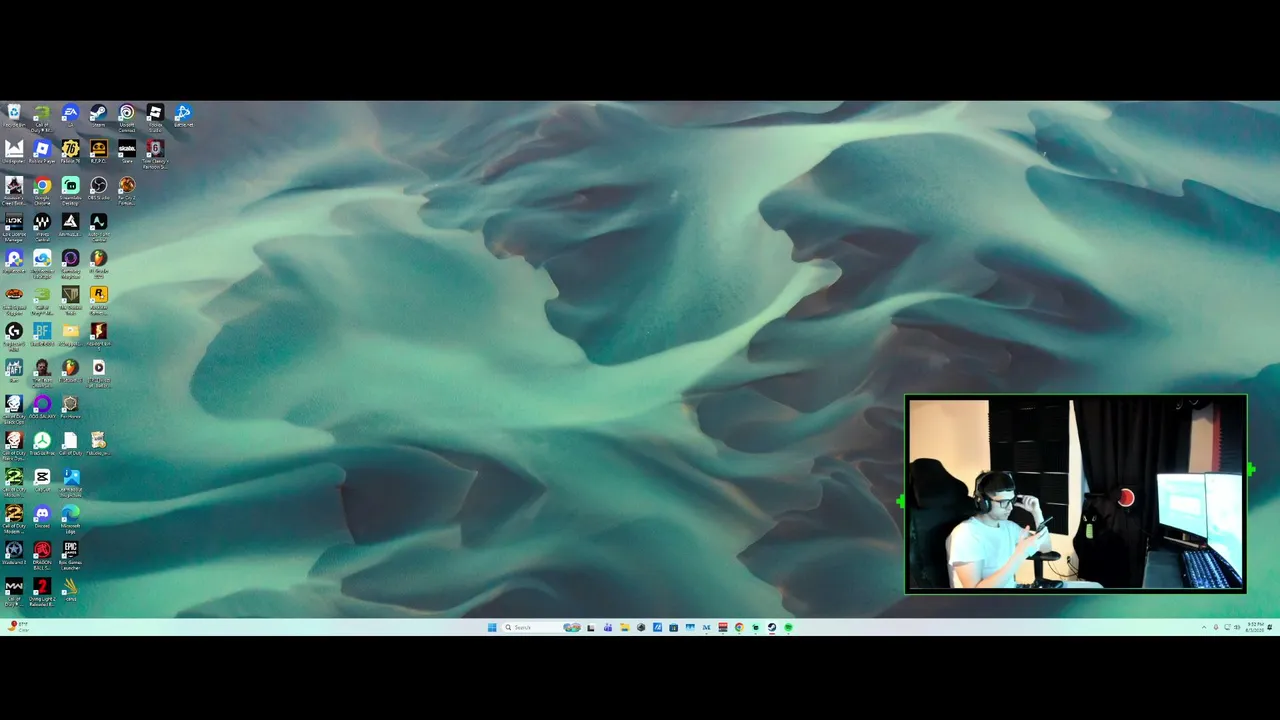Expand the system tray hidden icons chevron
The image size is (1280, 720).
click(1204, 627)
